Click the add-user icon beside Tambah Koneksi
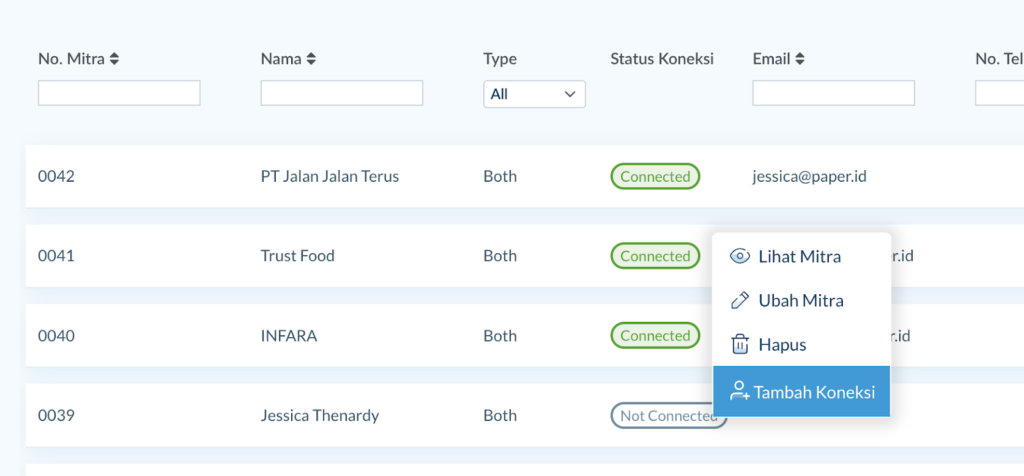The width and height of the screenshot is (1024, 476). click(740, 391)
